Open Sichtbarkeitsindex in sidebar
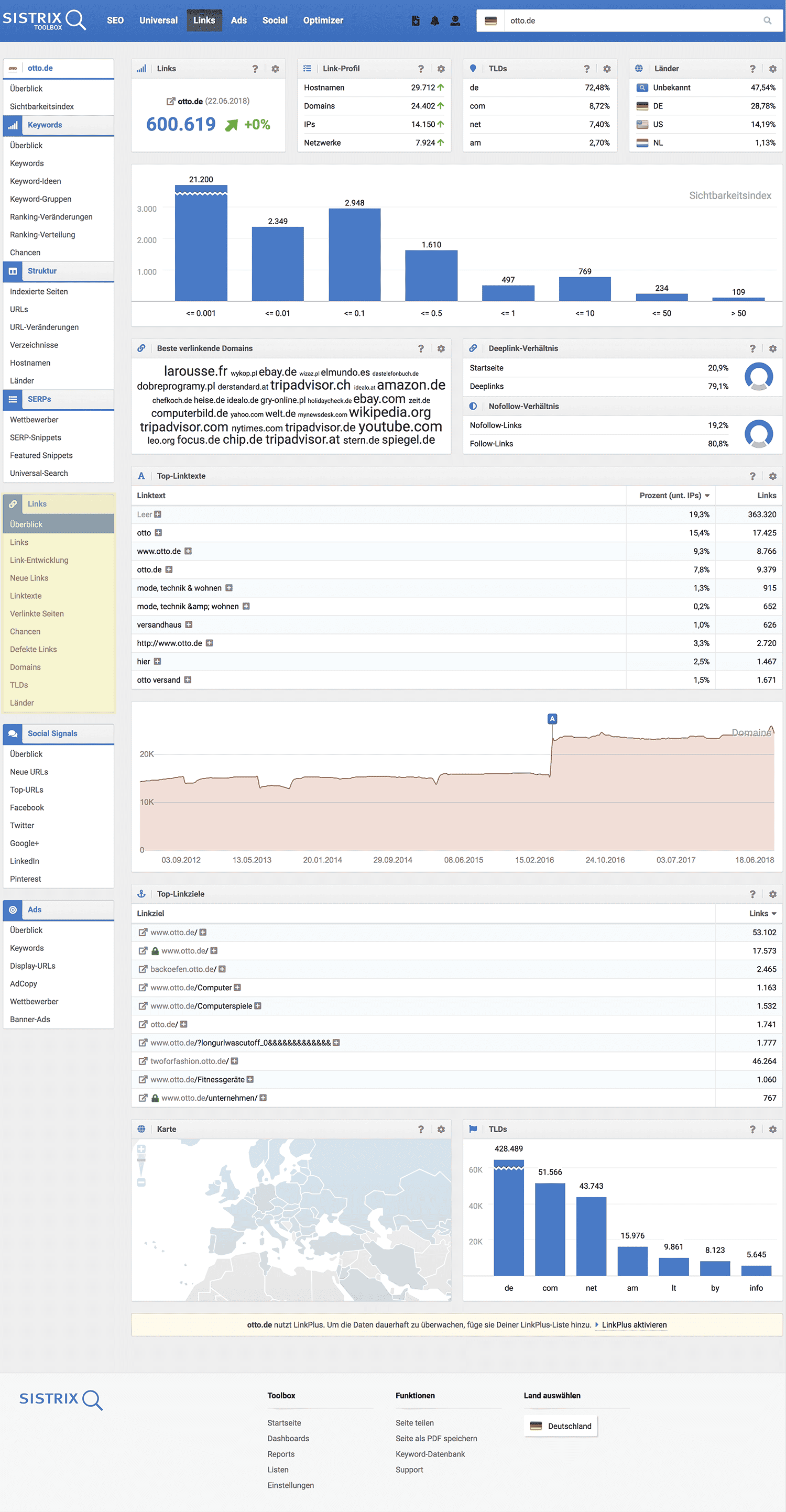This screenshot has width=786, height=1512. point(42,106)
